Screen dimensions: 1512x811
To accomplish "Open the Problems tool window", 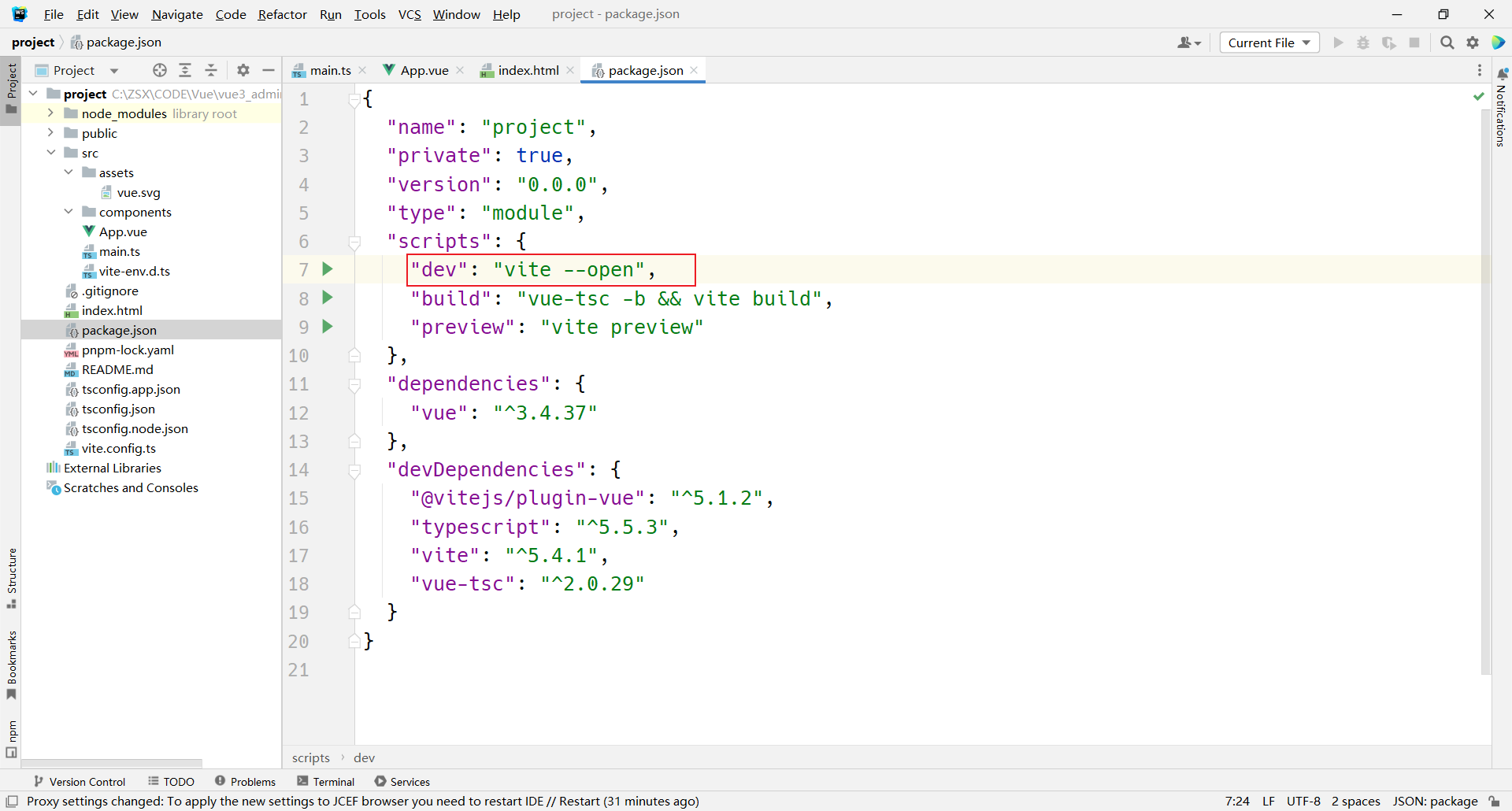I will pyautogui.click(x=245, y=781).
